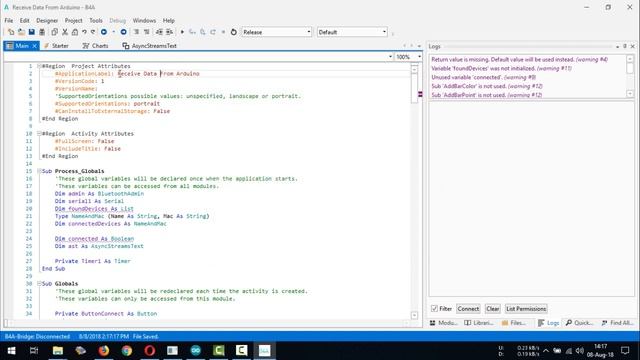This screenshot has height=360, width=640.
Task: Open the Edit menu
Action: click(24, 20)
